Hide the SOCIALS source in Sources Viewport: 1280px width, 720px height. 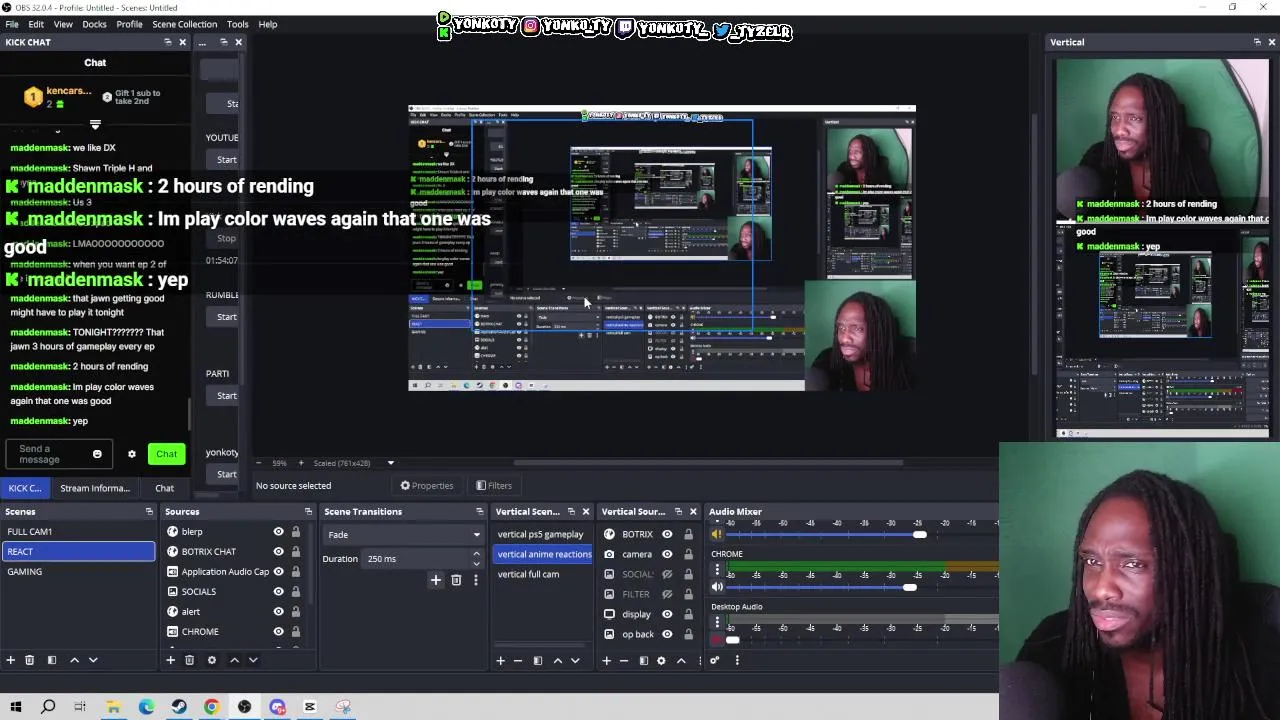[x=278, y=592]
